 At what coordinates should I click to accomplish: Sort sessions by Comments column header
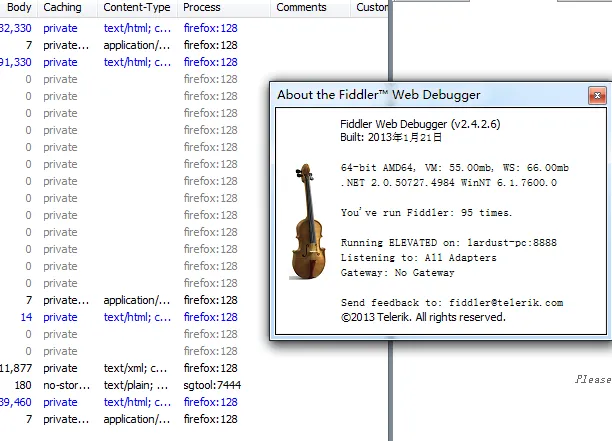coord(310,7)
